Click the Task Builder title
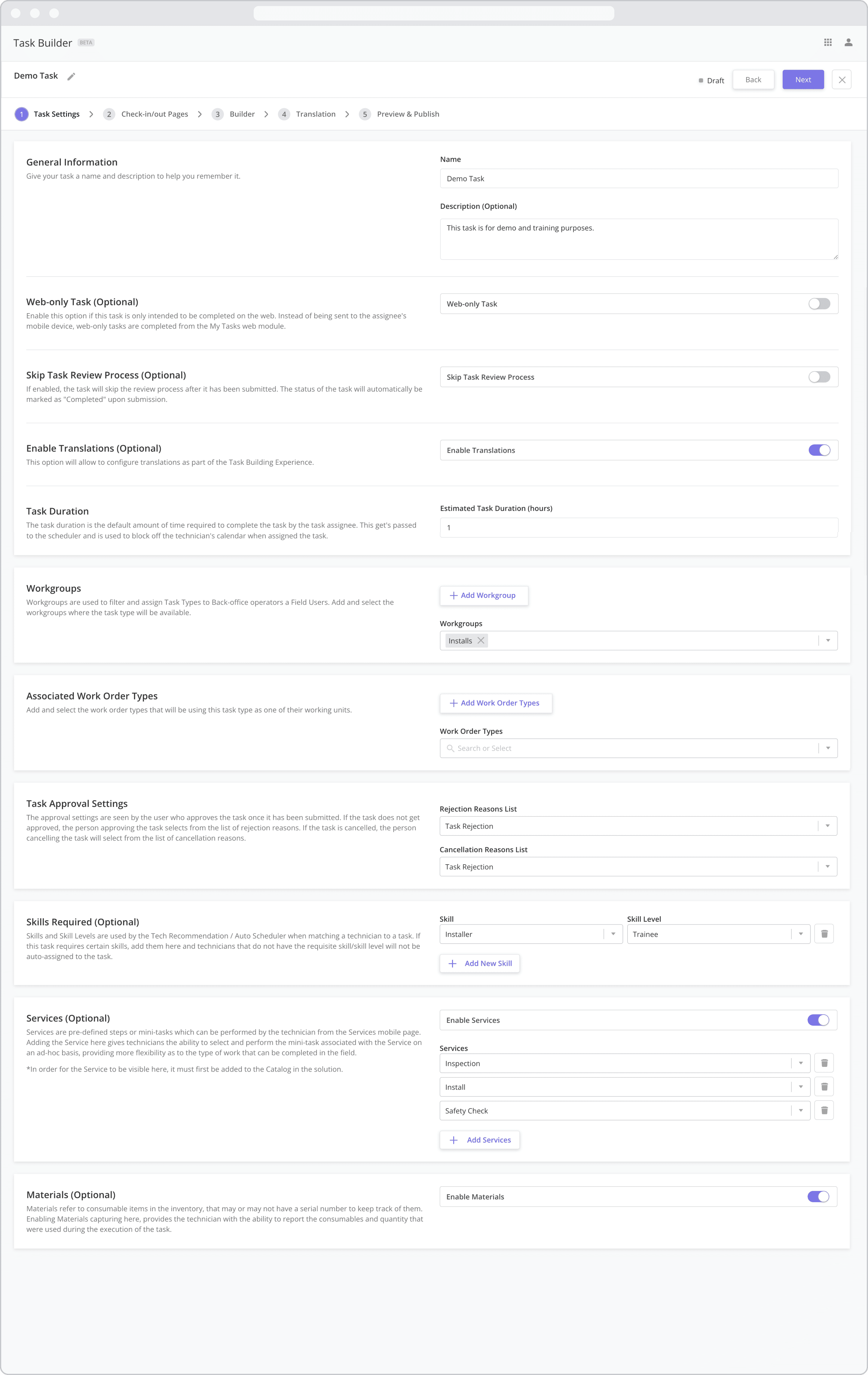 coord(43,43)
